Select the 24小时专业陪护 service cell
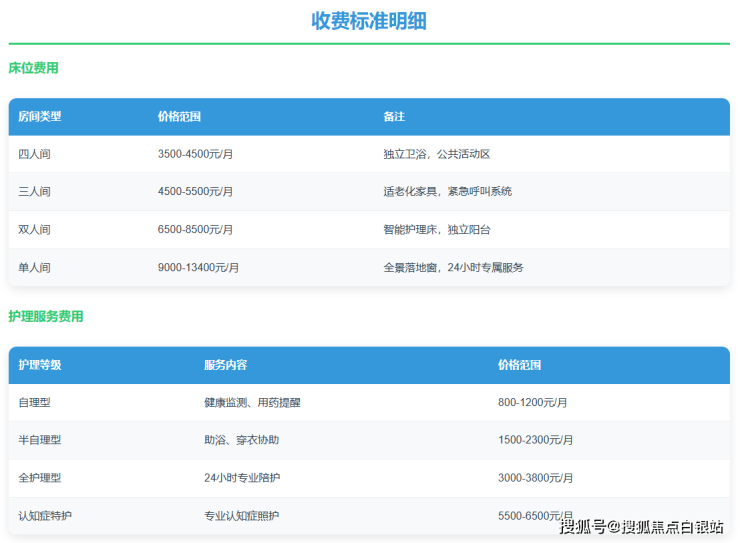 click(242, 478)
